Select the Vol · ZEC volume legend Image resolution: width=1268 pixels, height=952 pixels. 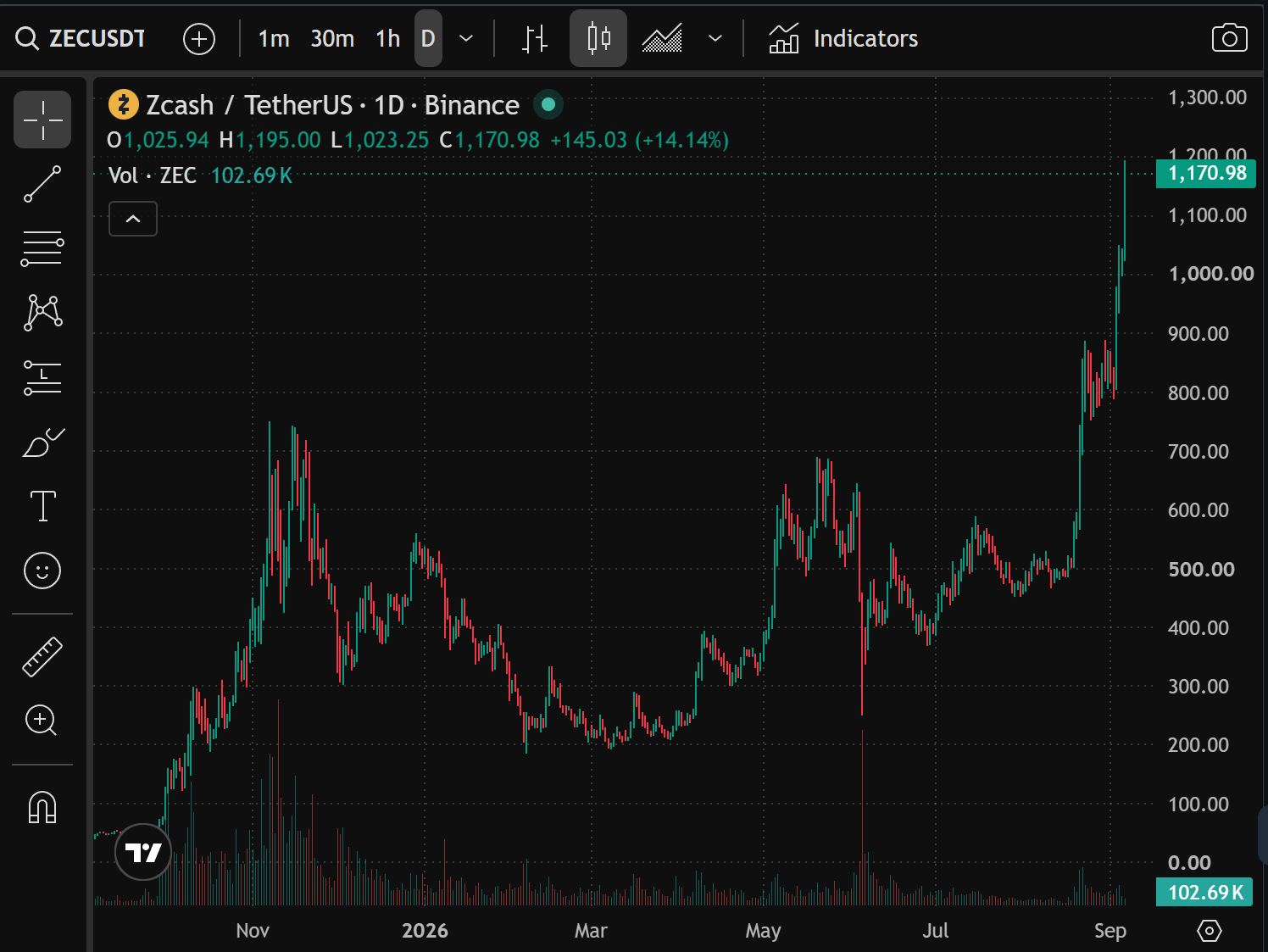(x=200, y=175)
